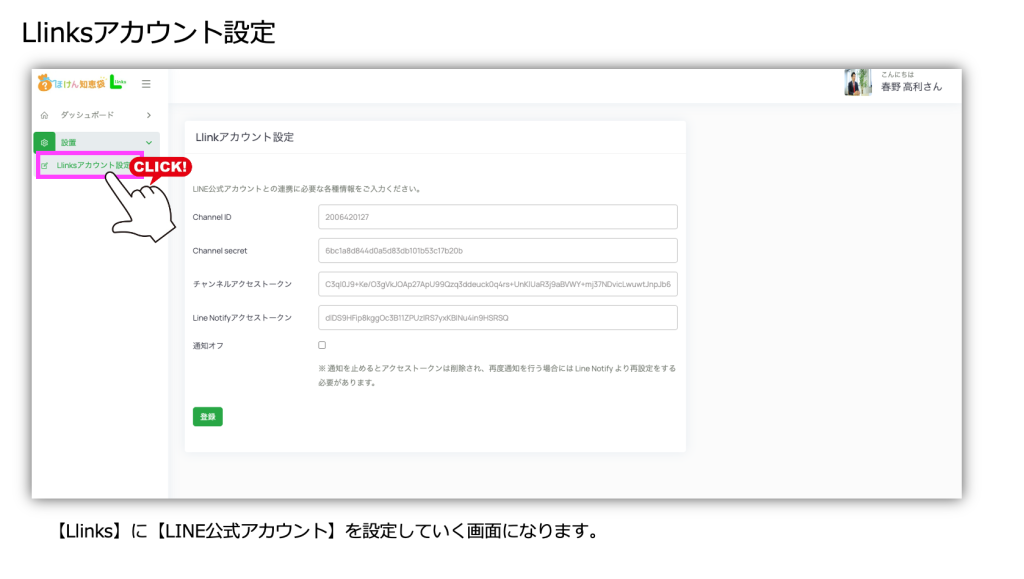Viewport: 1024px width, 579px height.
Task: Select Llinksアカウント設定 in sidebar
Action: (93, 166)
